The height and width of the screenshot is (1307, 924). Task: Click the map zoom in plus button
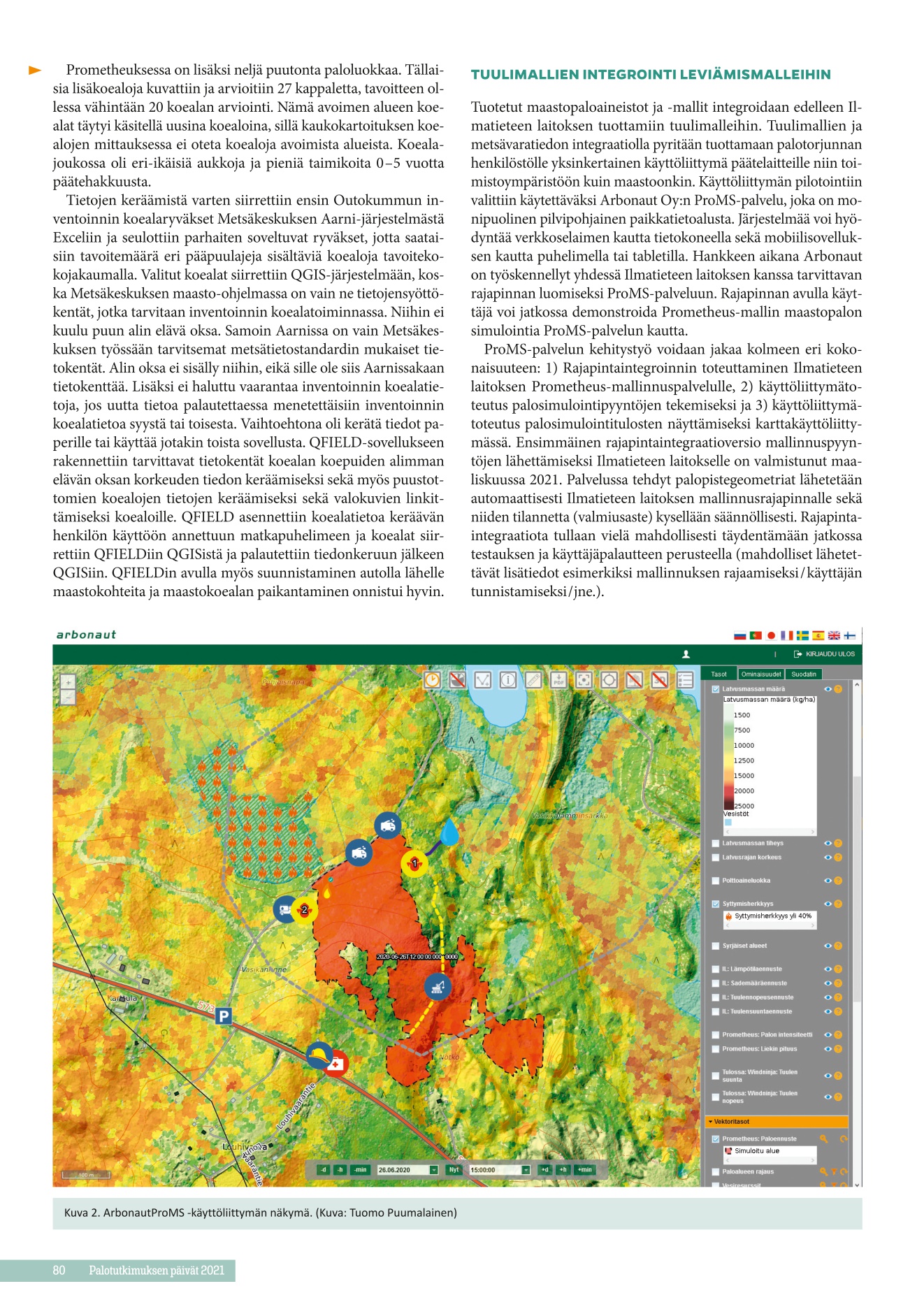(68, 682)
